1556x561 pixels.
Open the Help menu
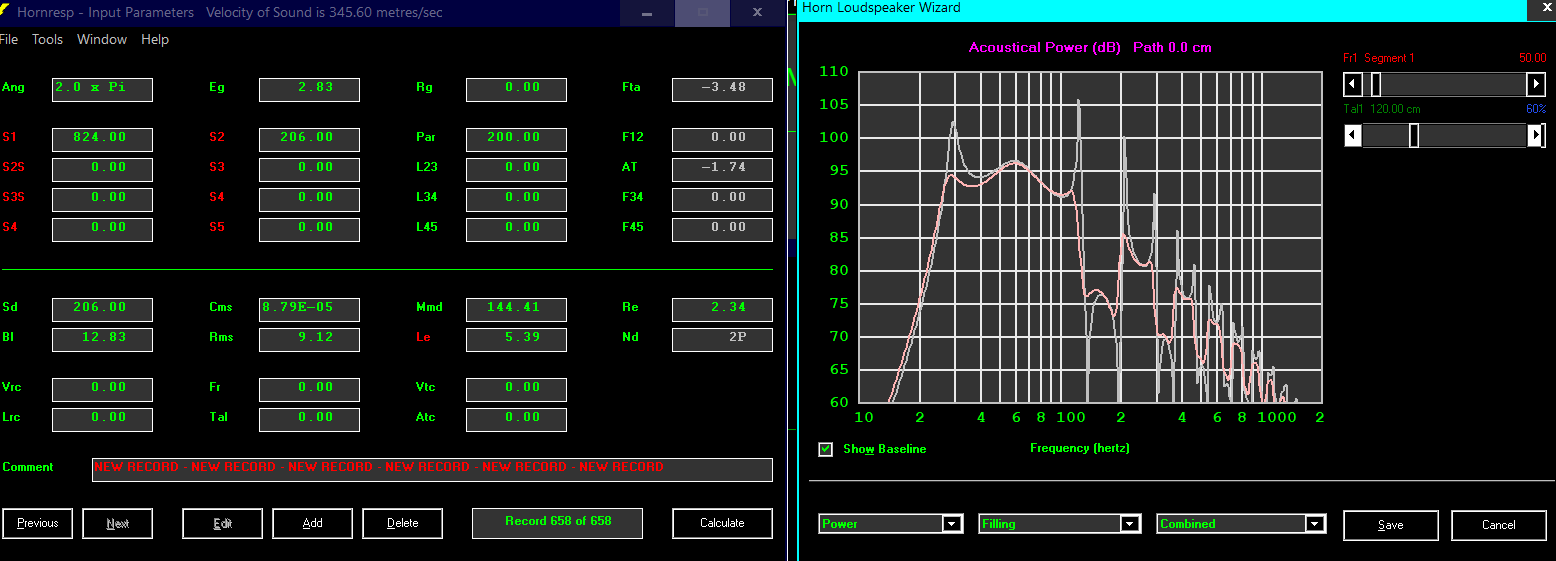pyautogui.click(x=155, y=40)
